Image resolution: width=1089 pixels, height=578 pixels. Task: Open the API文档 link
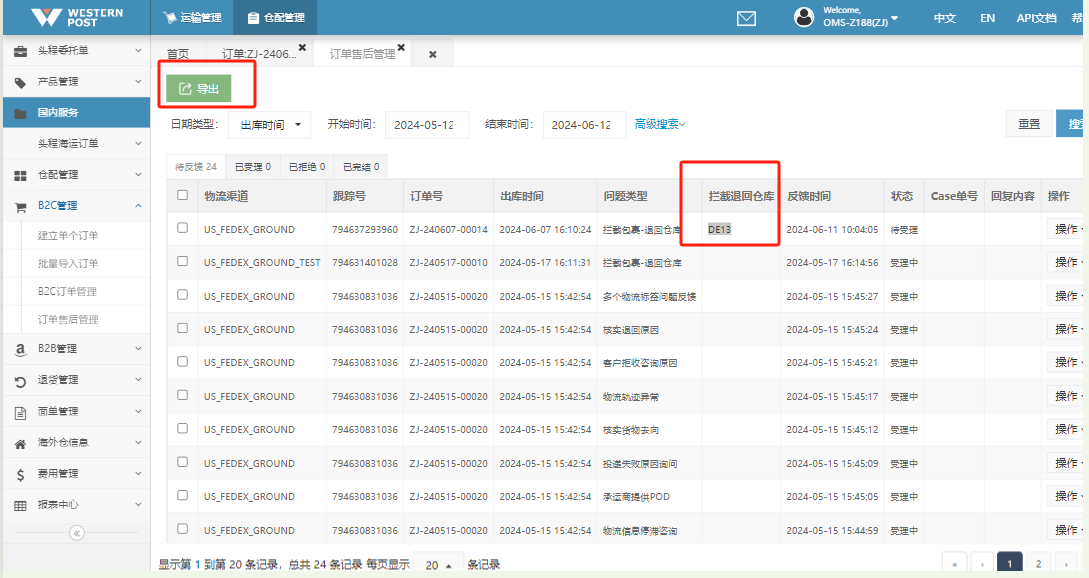tap(1036, 18)
